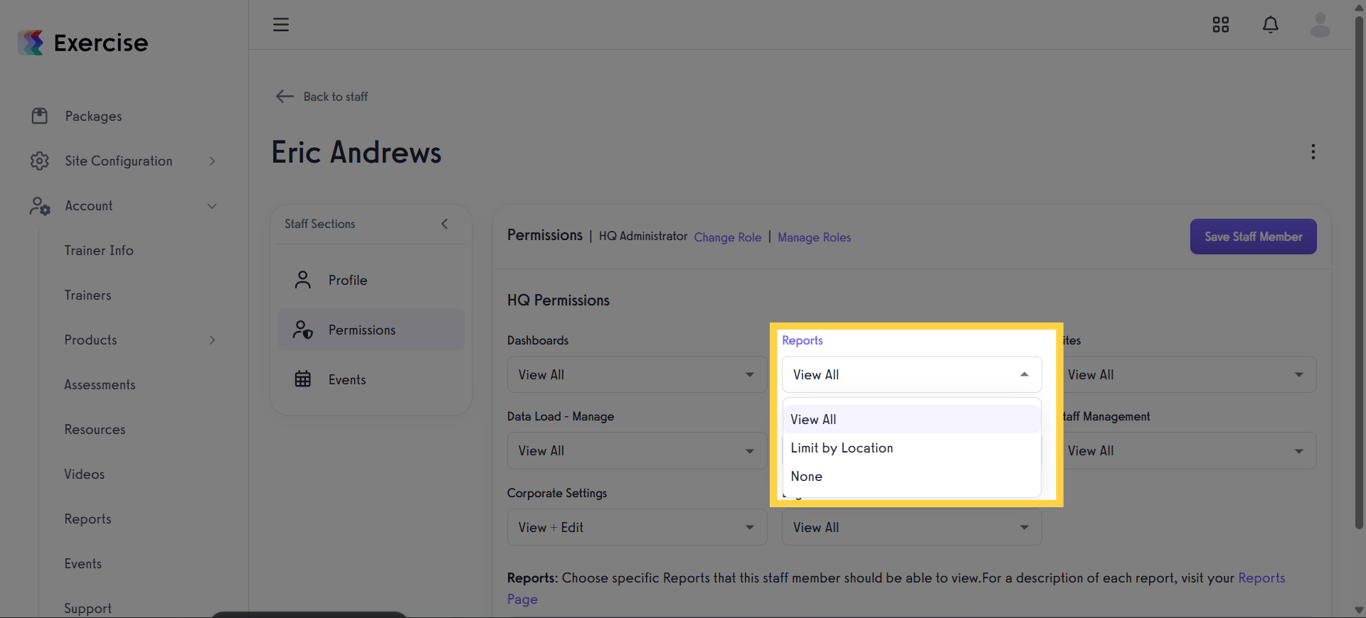Click the user avatar icon

pyautogui.click(x=1320, y=25)
